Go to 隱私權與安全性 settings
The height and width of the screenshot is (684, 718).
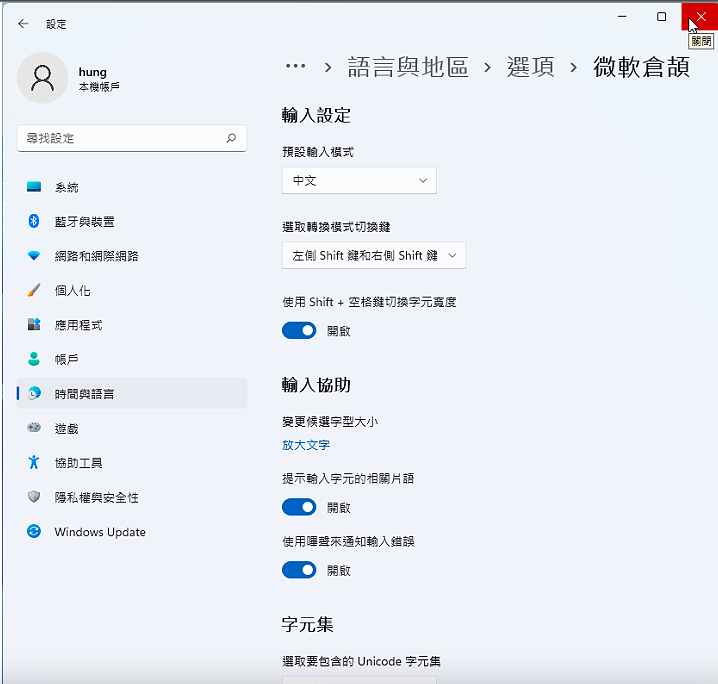132,497
